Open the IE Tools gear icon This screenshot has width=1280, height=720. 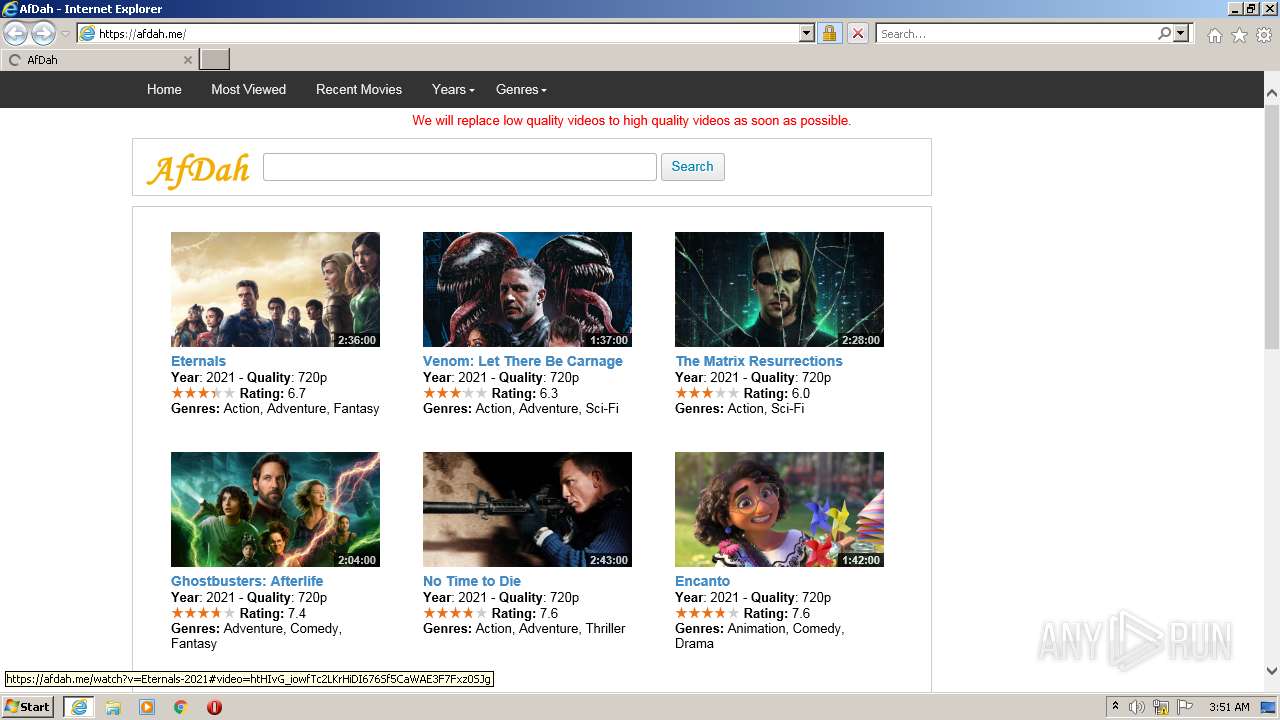coord(1264,35)
